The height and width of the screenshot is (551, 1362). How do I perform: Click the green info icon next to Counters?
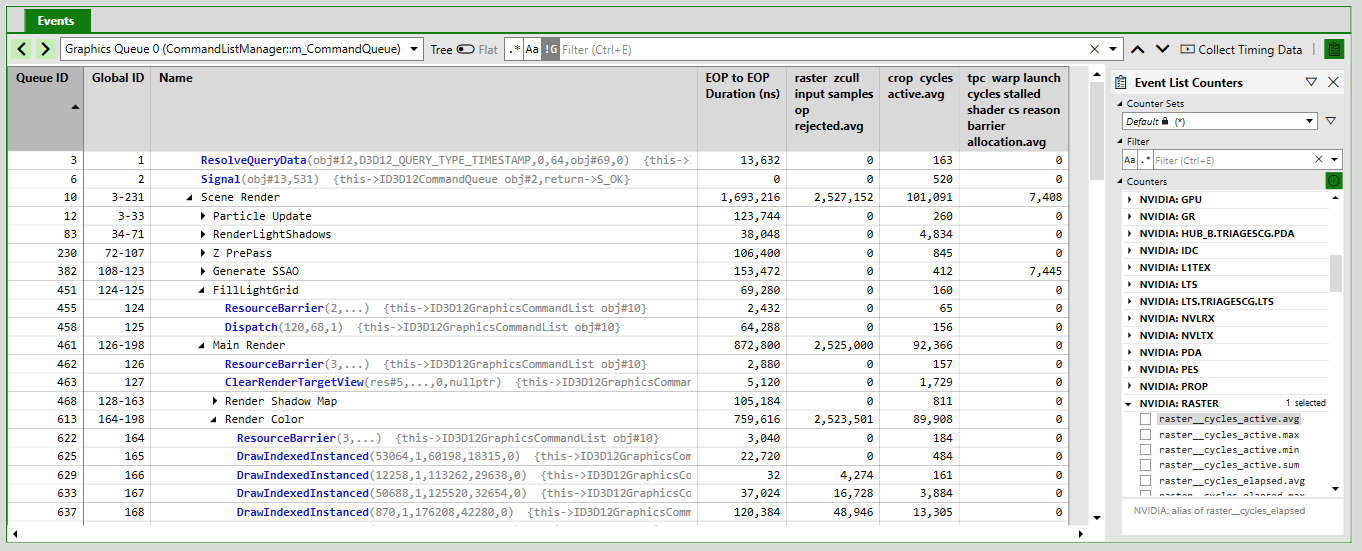pos(1333,181)
